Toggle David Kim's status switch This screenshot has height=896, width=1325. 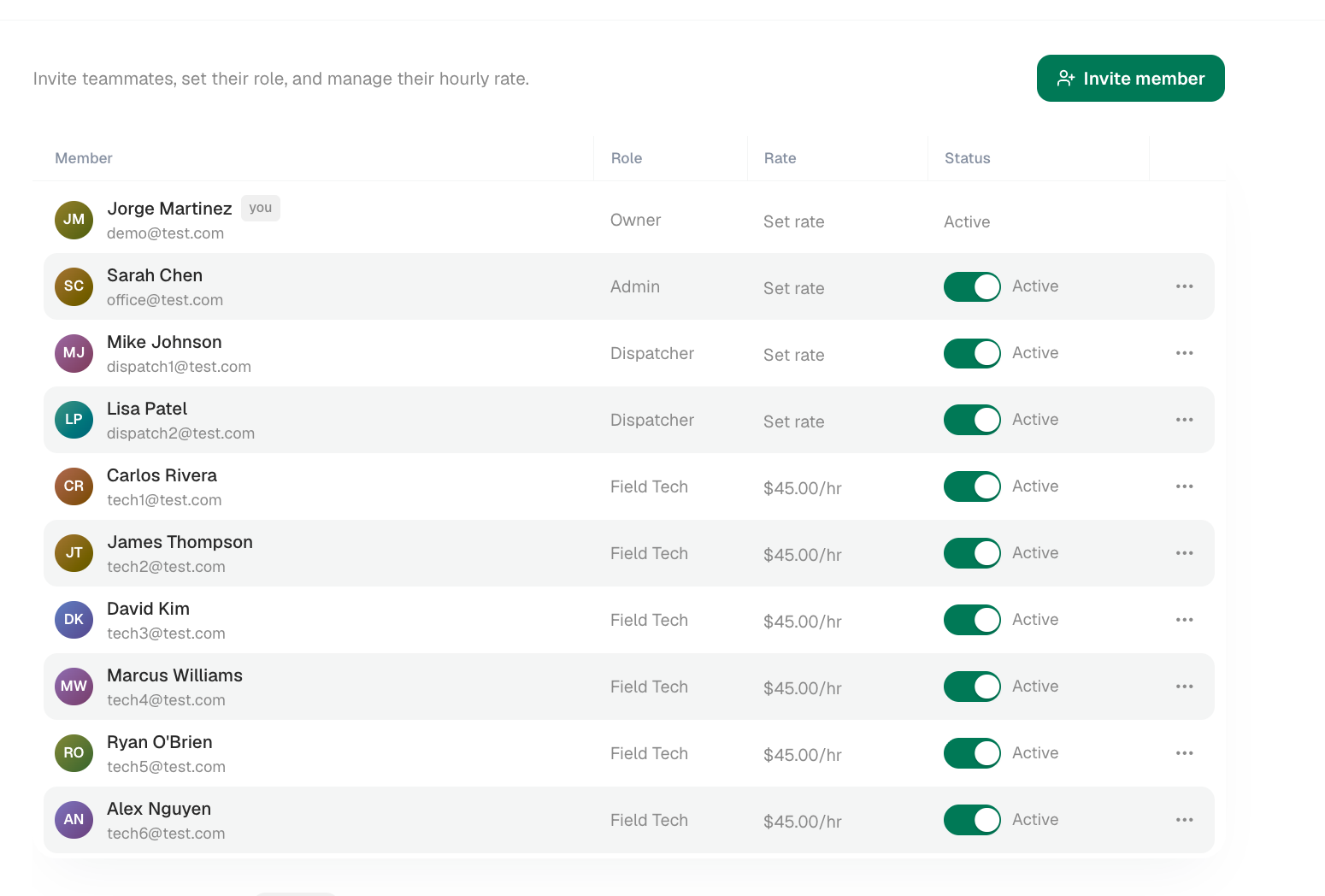[972, 620]
